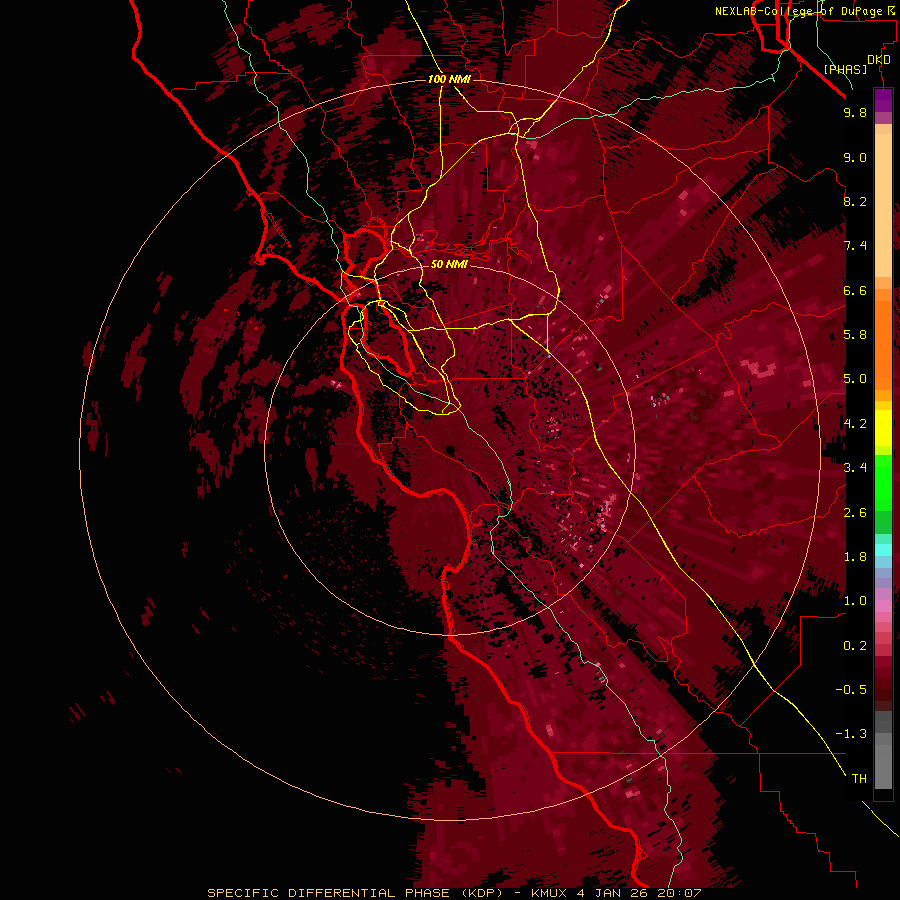Click the DKD label above the color scale
The width and height of the screenshot is (900, 900).
[879, 59]
